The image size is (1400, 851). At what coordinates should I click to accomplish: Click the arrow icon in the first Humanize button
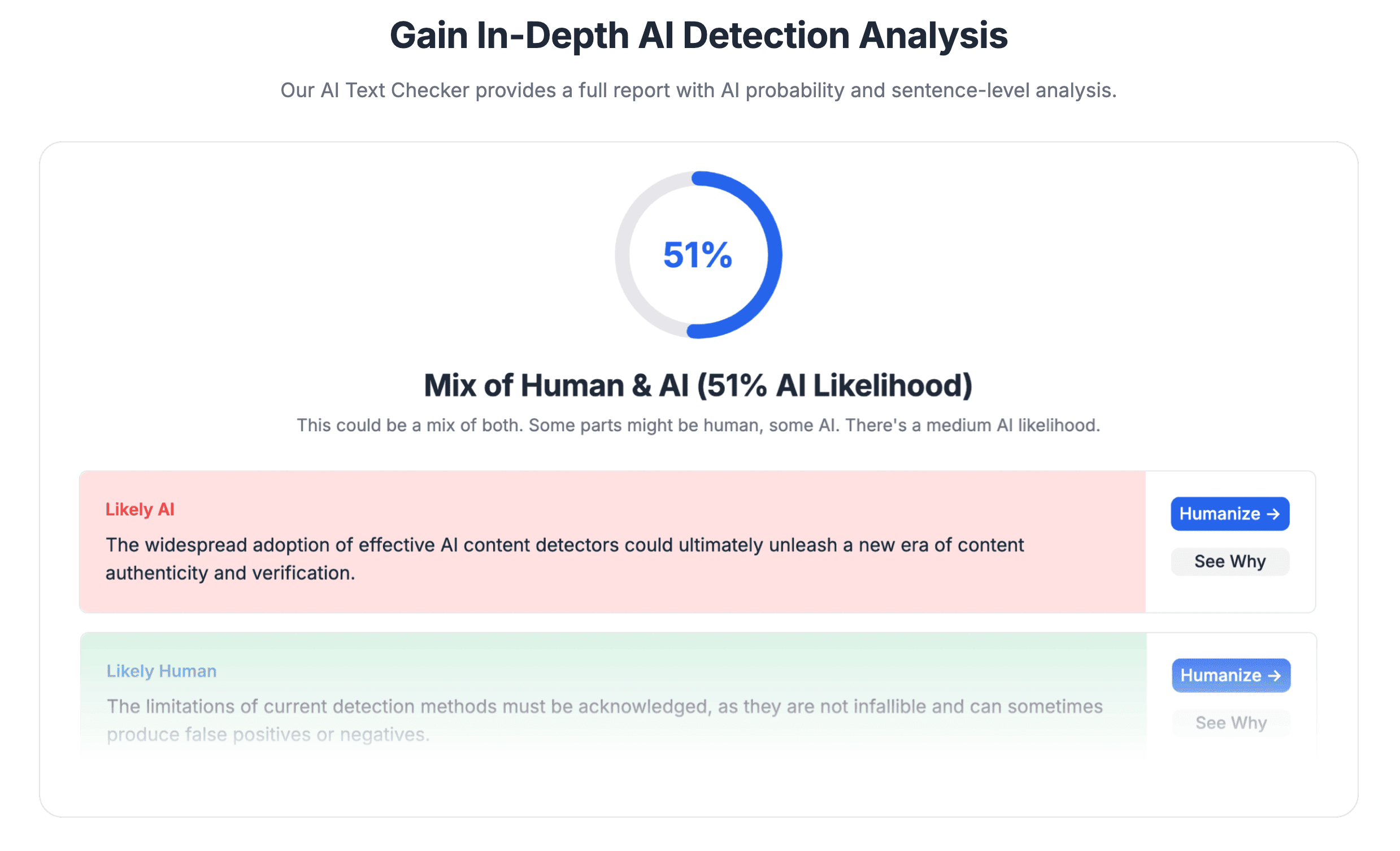tap(1273, 514)
